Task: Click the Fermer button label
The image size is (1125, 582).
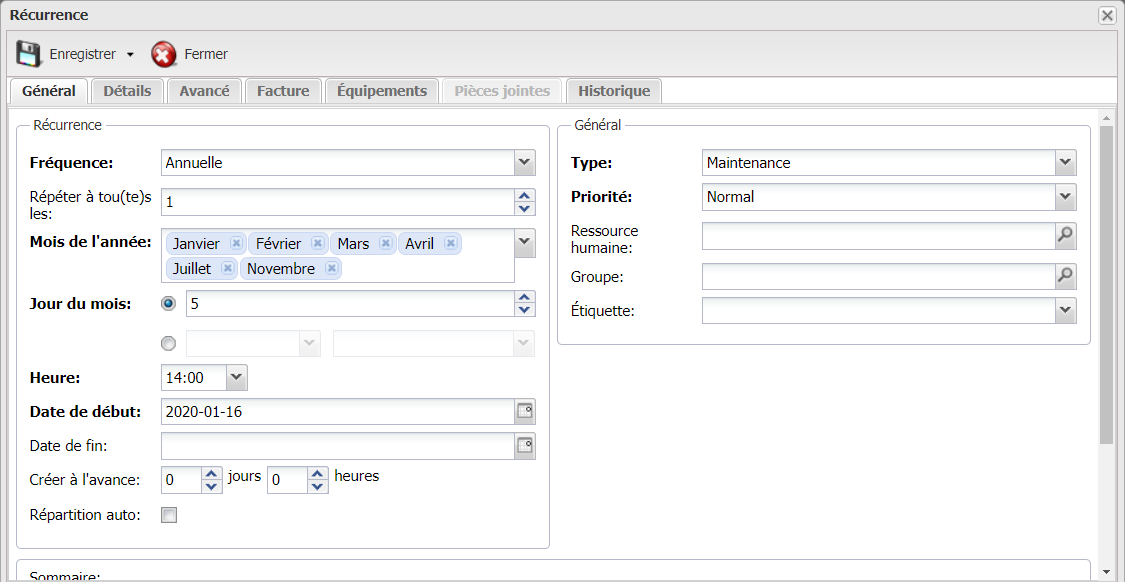Action: [206, 54]
